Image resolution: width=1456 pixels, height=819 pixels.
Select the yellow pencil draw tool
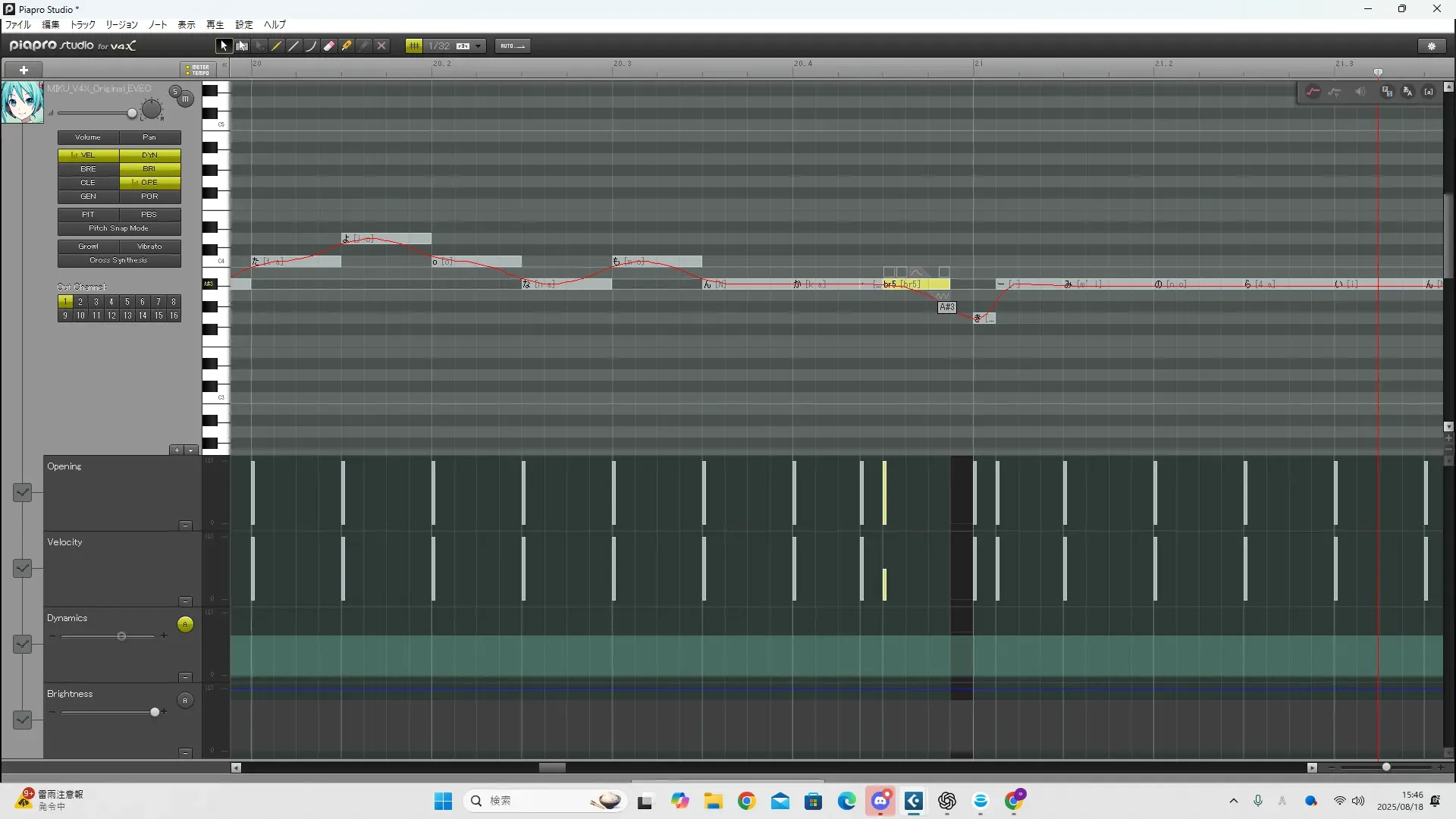(x=277, y=46)
